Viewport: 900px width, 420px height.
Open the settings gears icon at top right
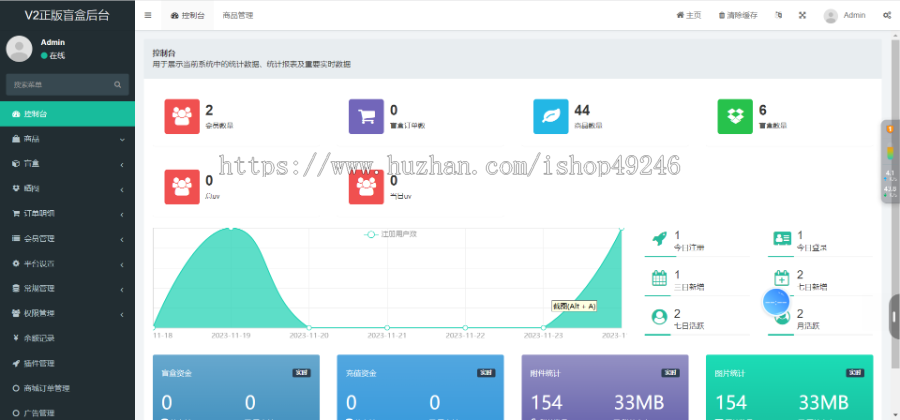click(x=887, y=15)
